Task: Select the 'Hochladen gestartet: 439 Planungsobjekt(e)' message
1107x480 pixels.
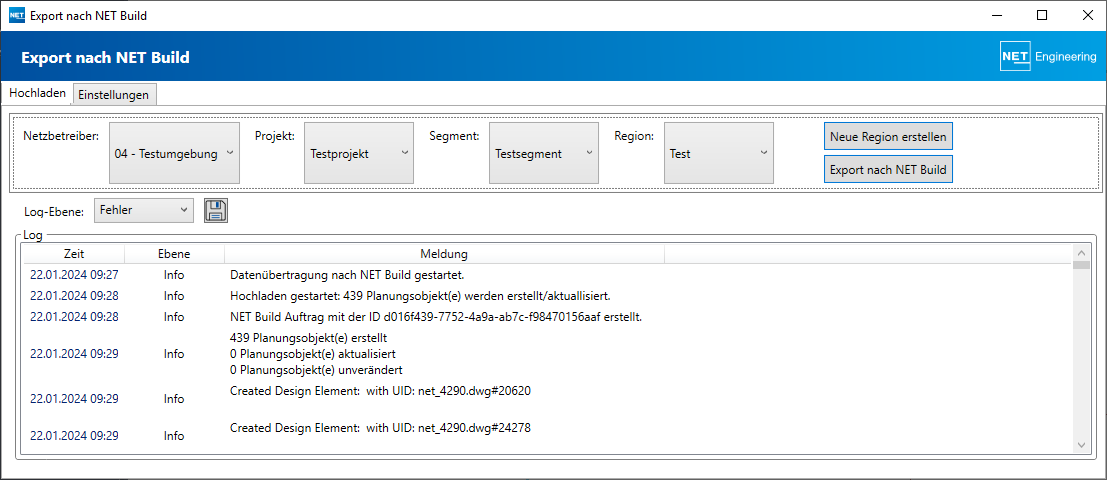Action: 420,296
